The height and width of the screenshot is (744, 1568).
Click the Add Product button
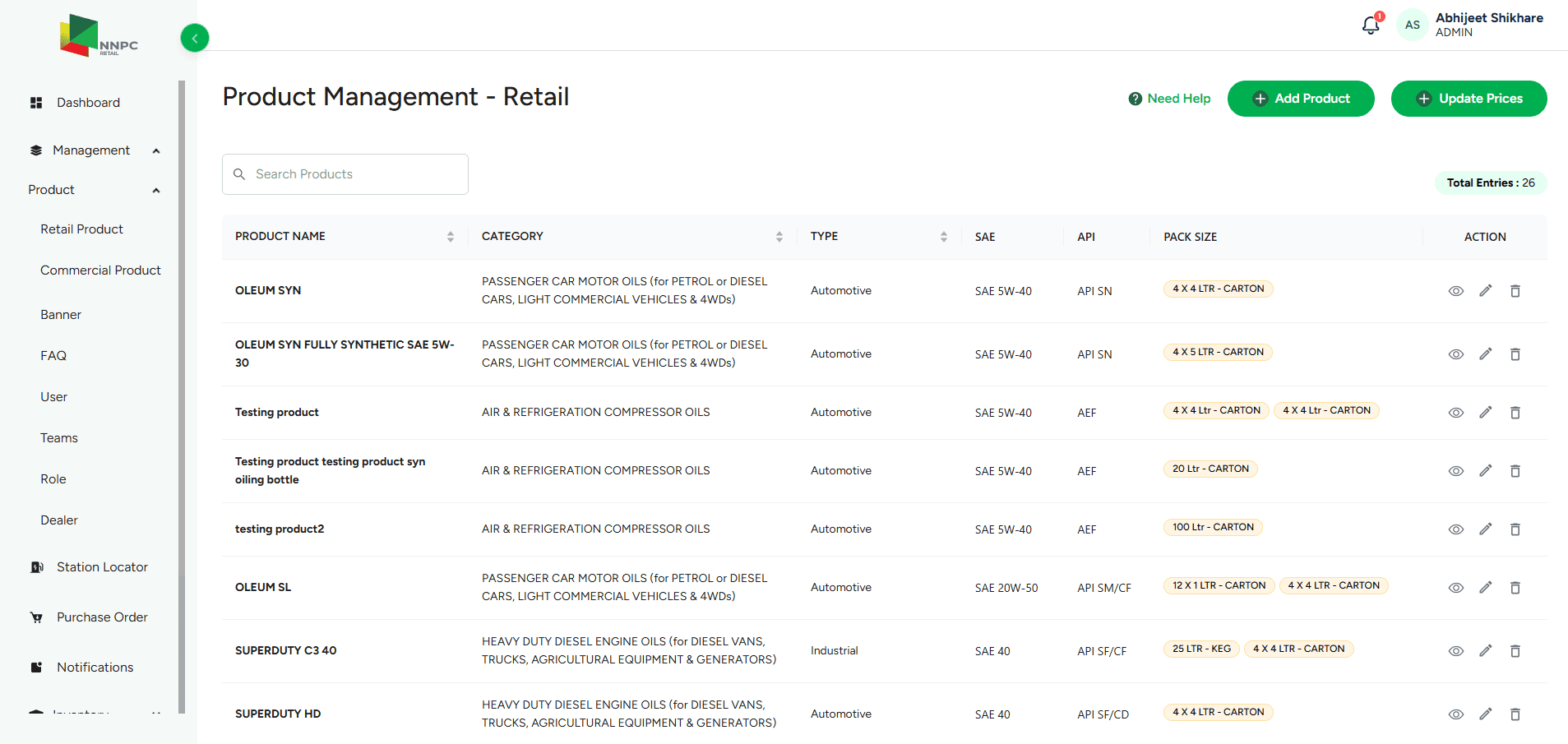pyautogui.click(x=1300, y=98)
